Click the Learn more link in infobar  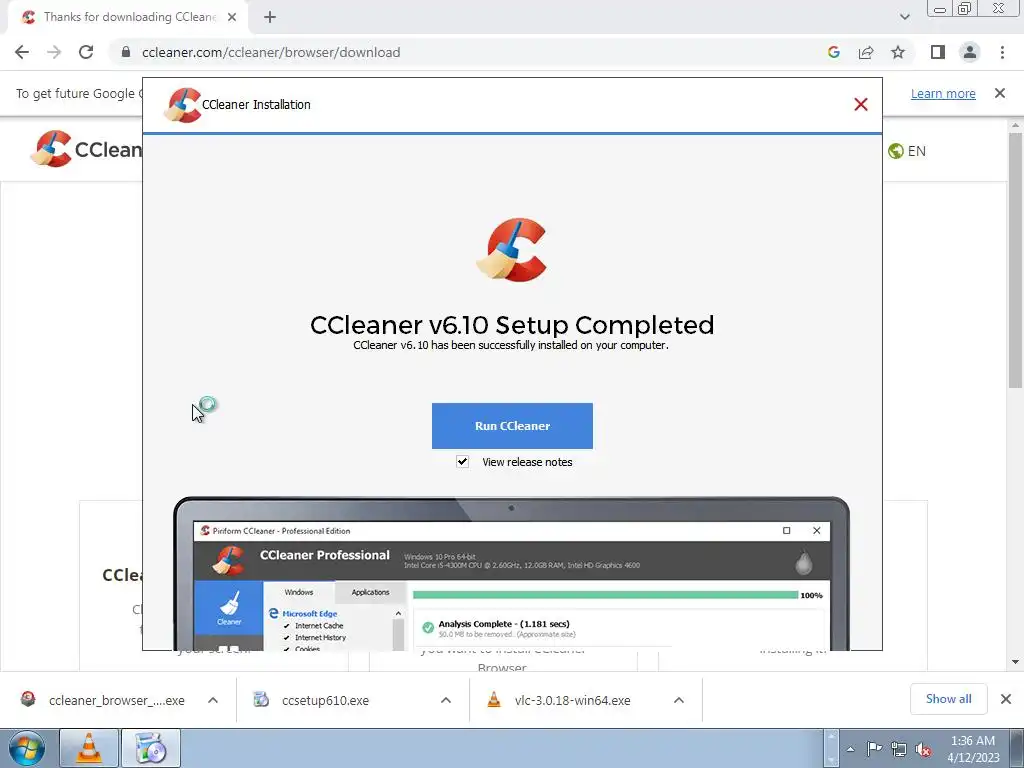943,93
